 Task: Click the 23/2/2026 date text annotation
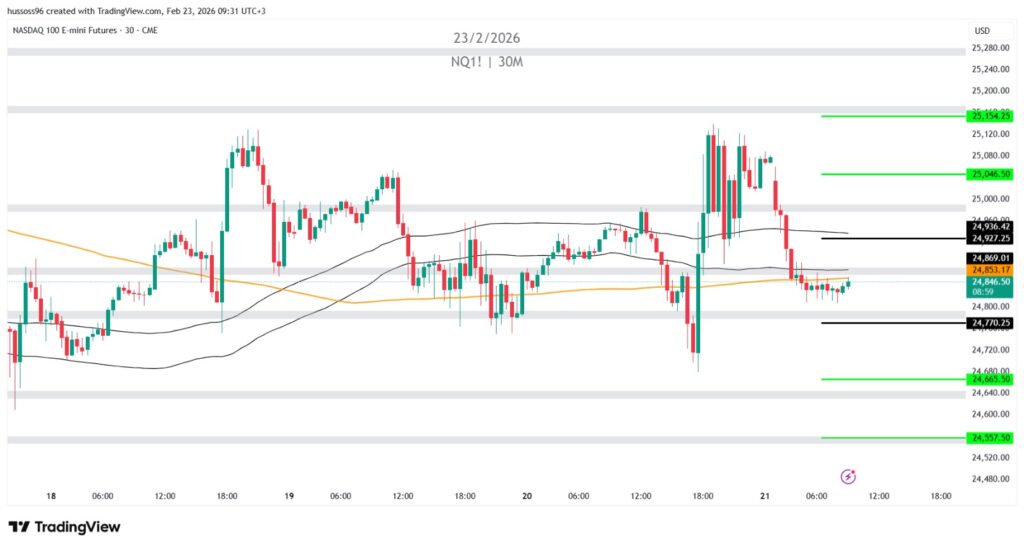point(486,38)
